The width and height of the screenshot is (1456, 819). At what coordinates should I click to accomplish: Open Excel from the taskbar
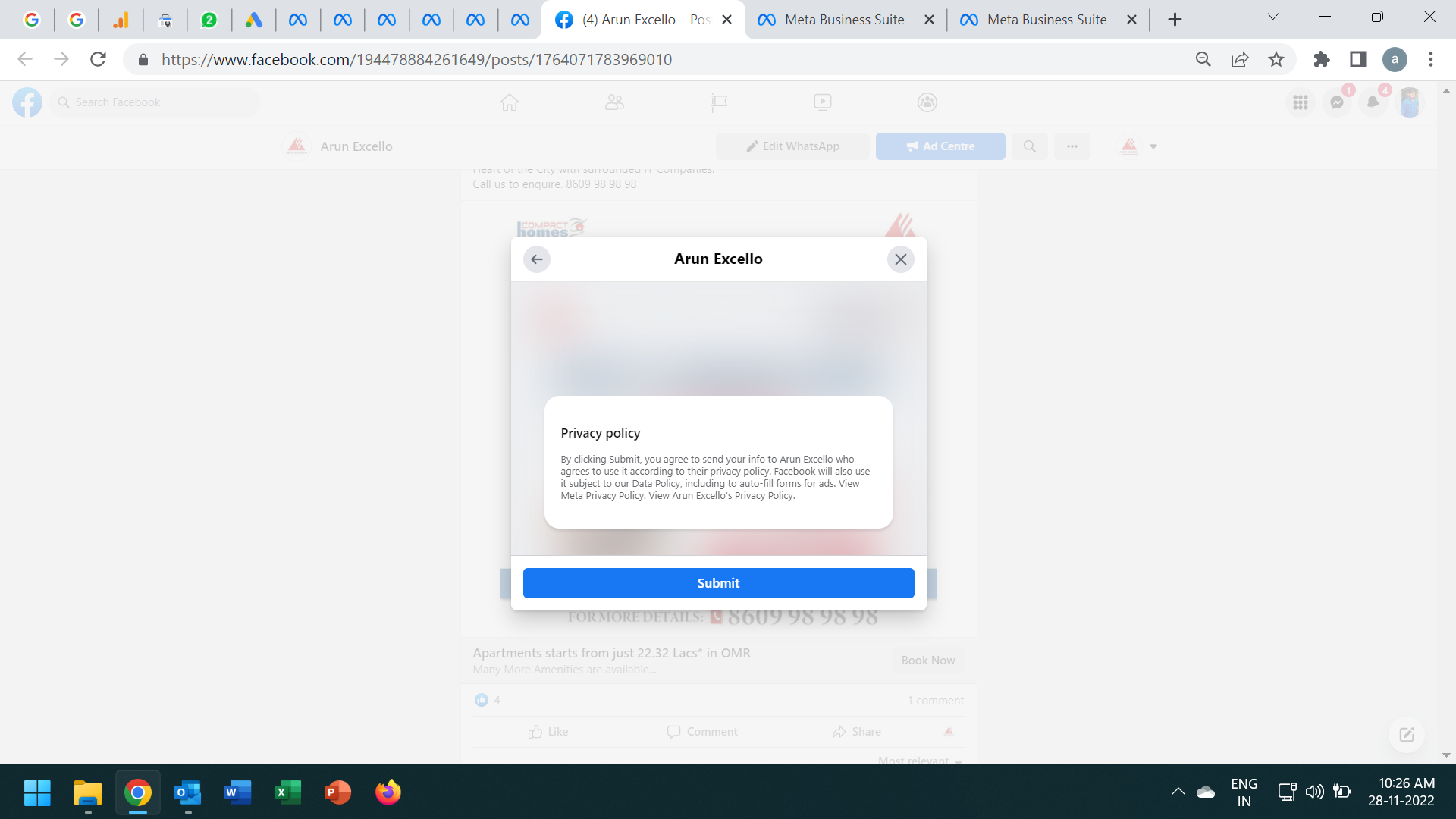[x=287, y=792]
